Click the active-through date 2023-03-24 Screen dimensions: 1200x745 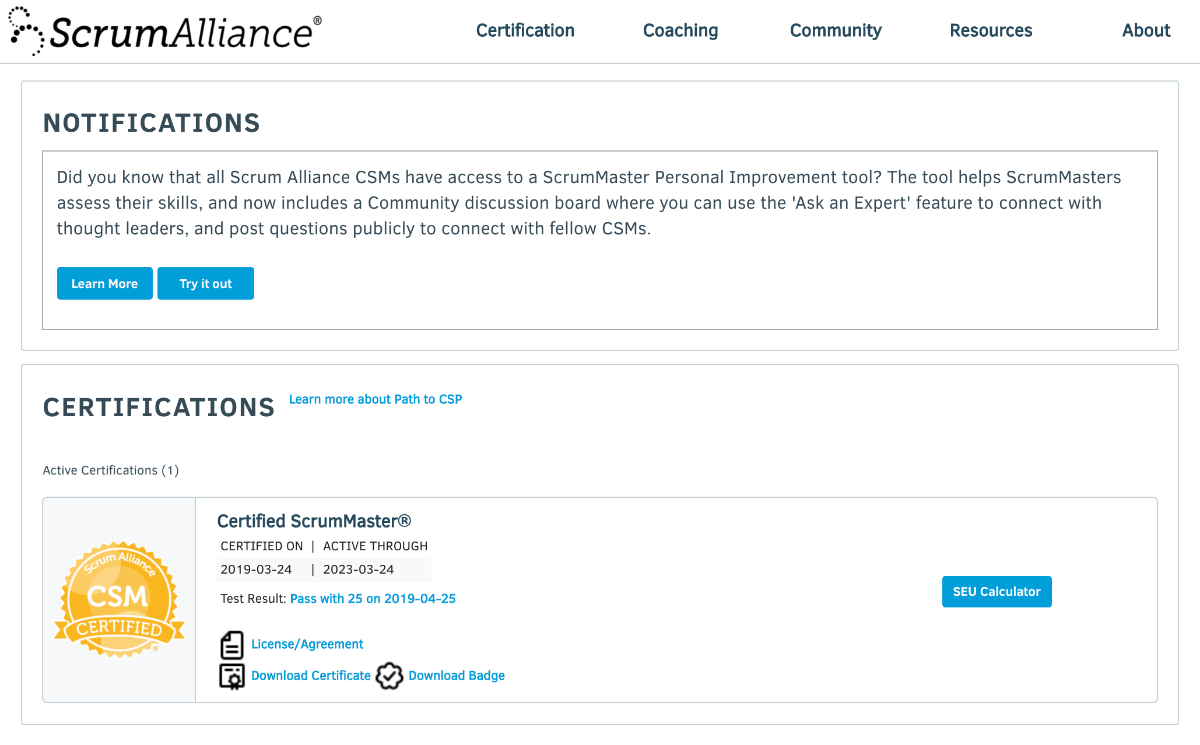(358, 570)
